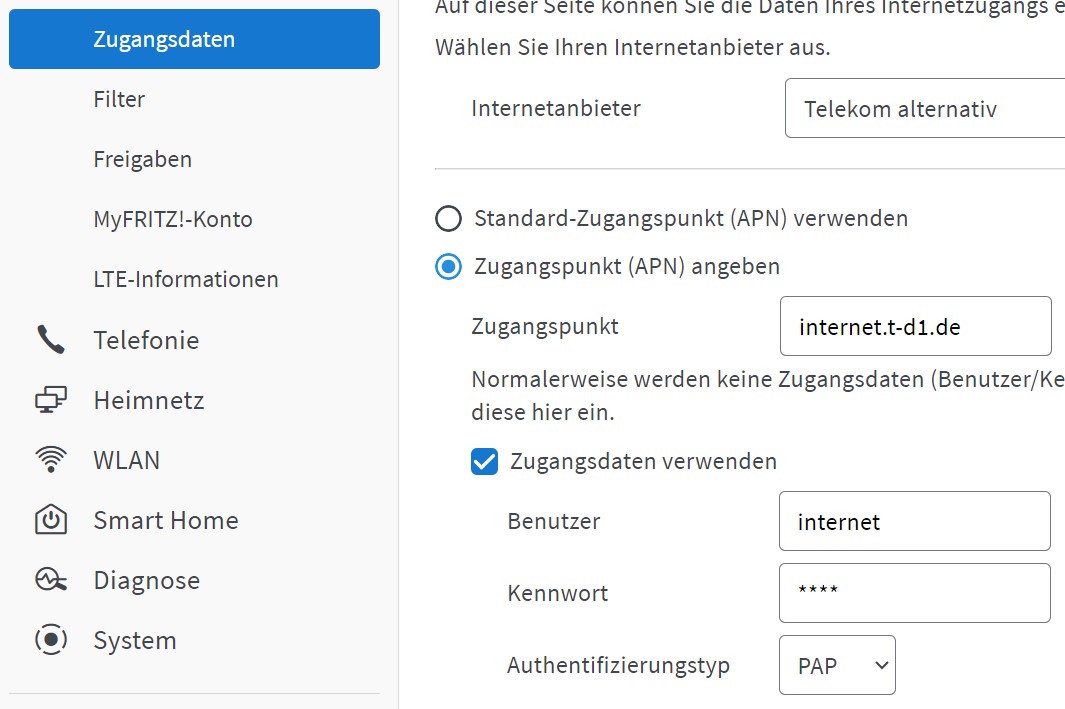Screen dimensions: 1065x709
Task: Uncheck the Zugangsdaten verwenden checkbox
Action: pos(484,461)
